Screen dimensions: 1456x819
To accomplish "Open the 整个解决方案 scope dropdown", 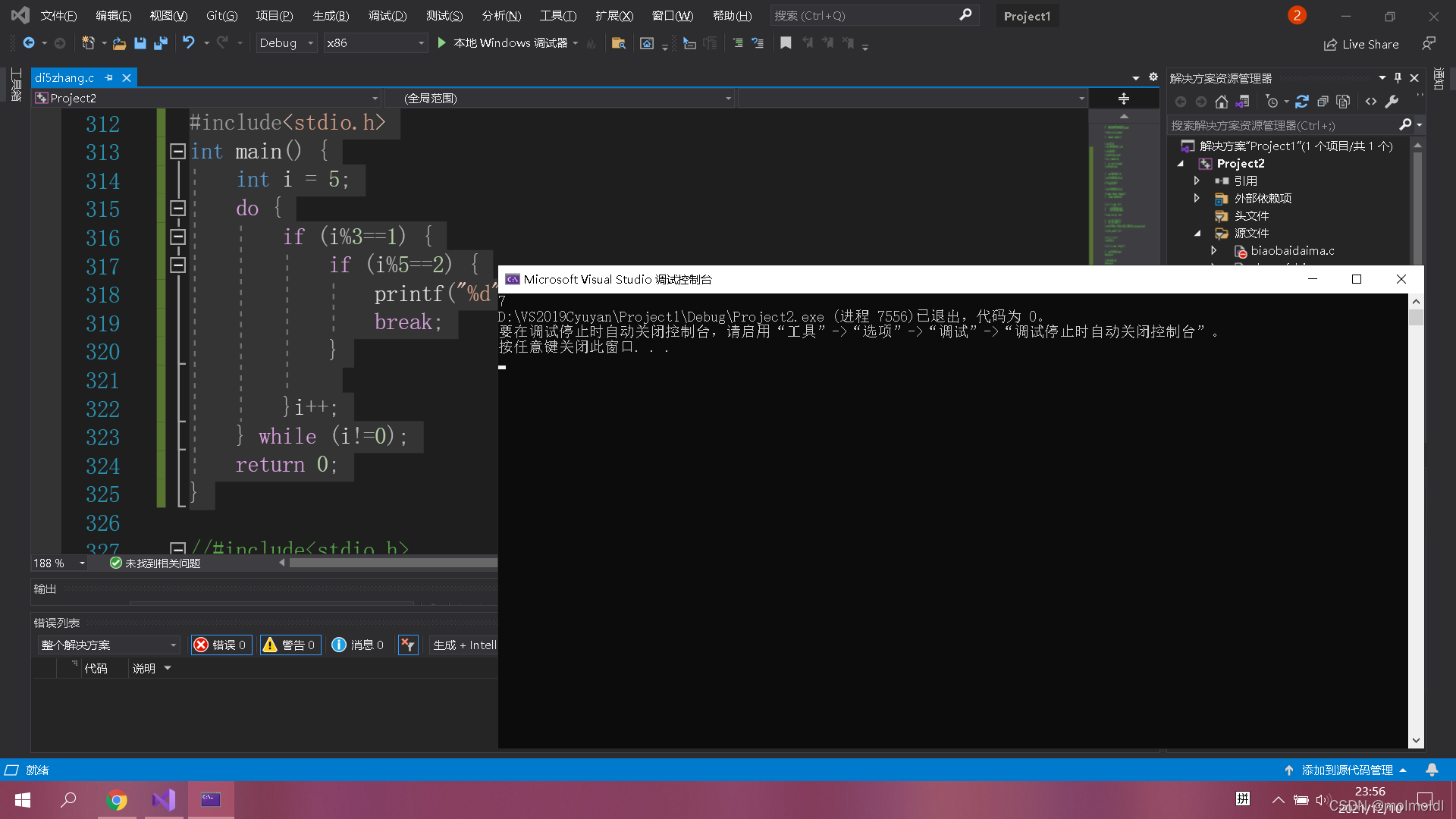I will (108, 645).
